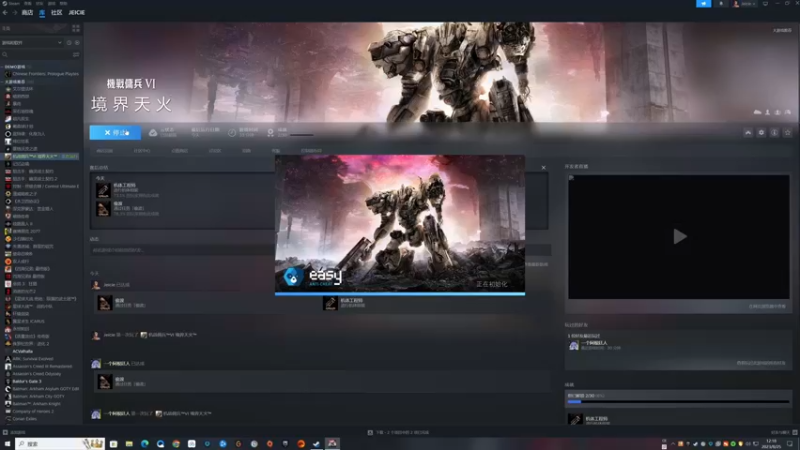Open the JEICIE profile tab

pyautogui.click(x=77, y=13)
